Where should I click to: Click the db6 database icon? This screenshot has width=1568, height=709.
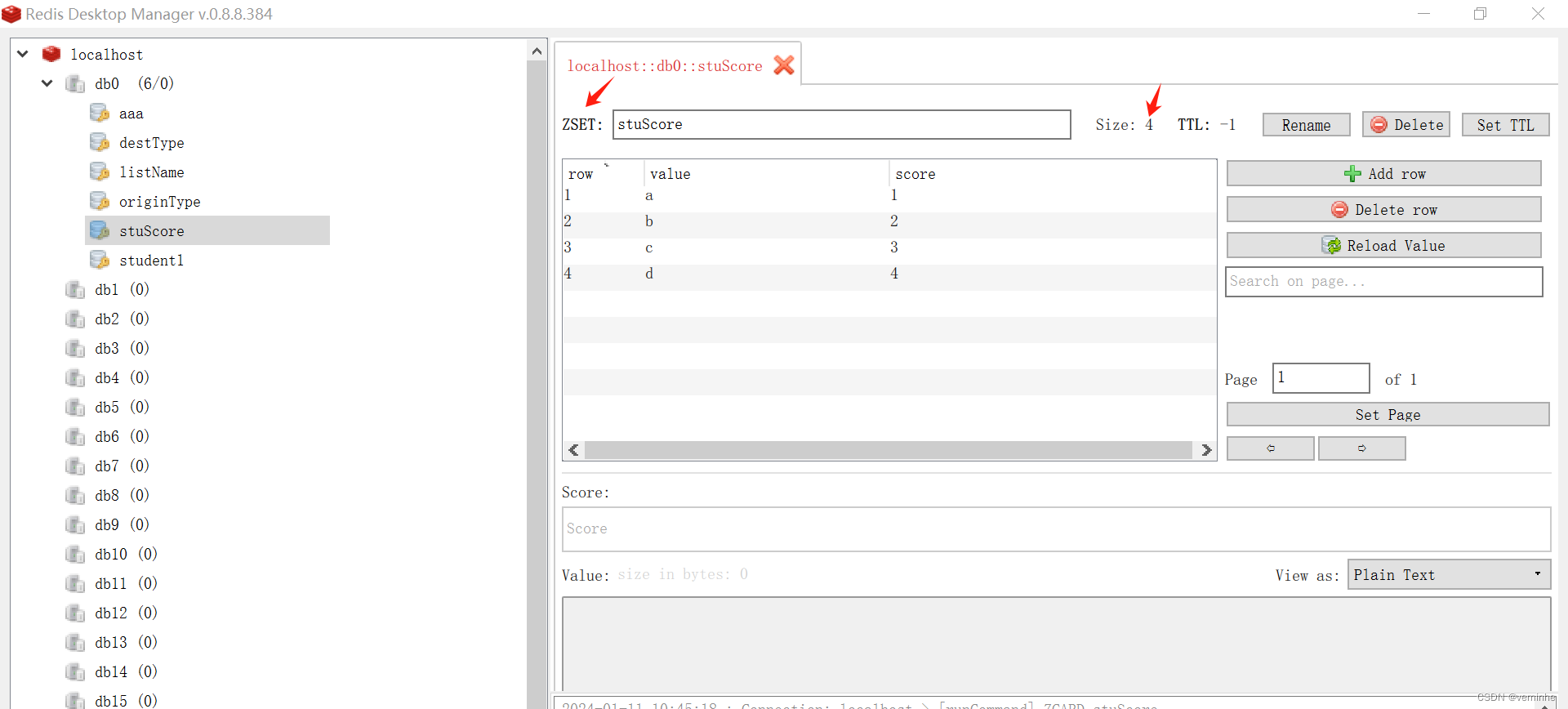[75, 436]
